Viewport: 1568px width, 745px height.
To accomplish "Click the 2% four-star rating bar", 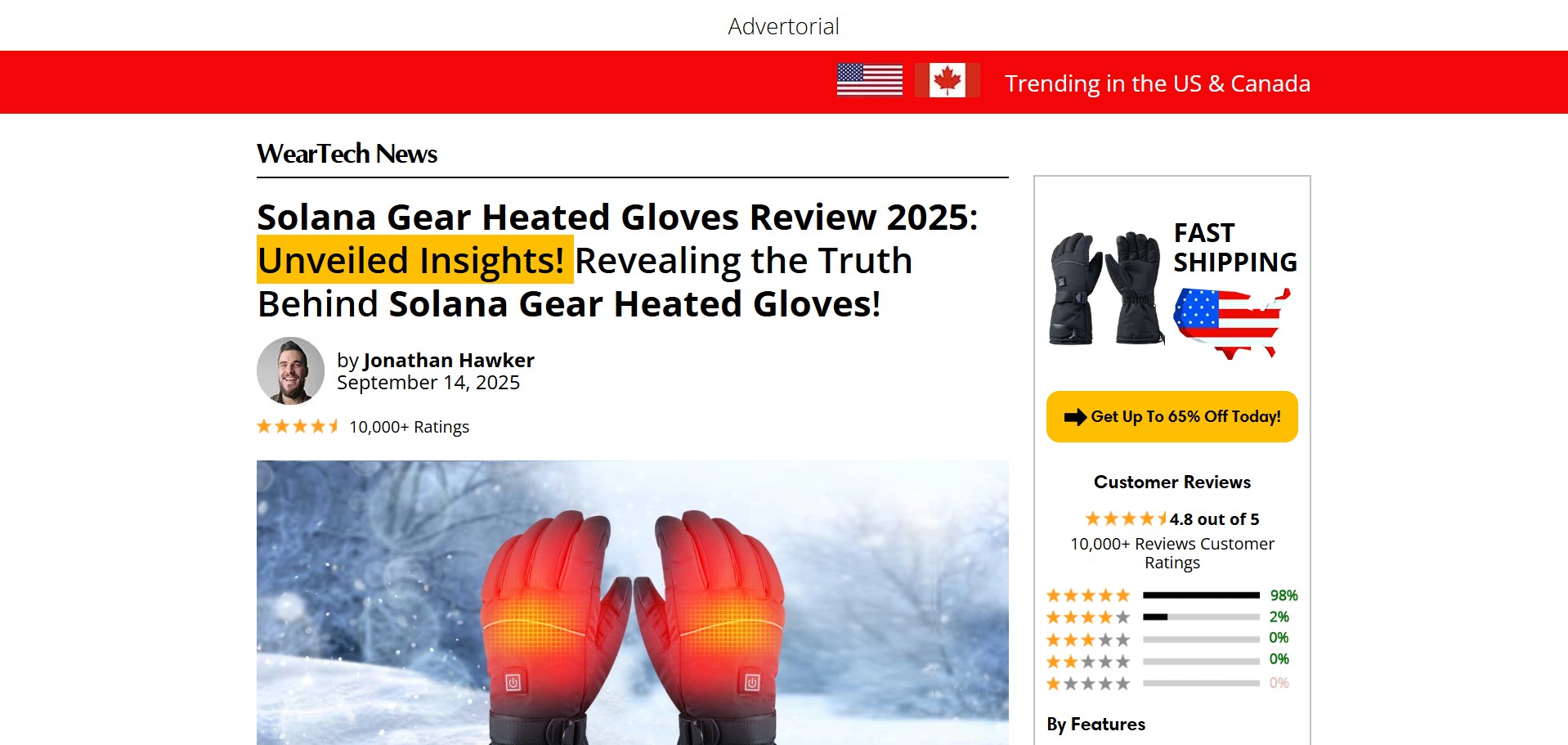I will point(1201,617).
